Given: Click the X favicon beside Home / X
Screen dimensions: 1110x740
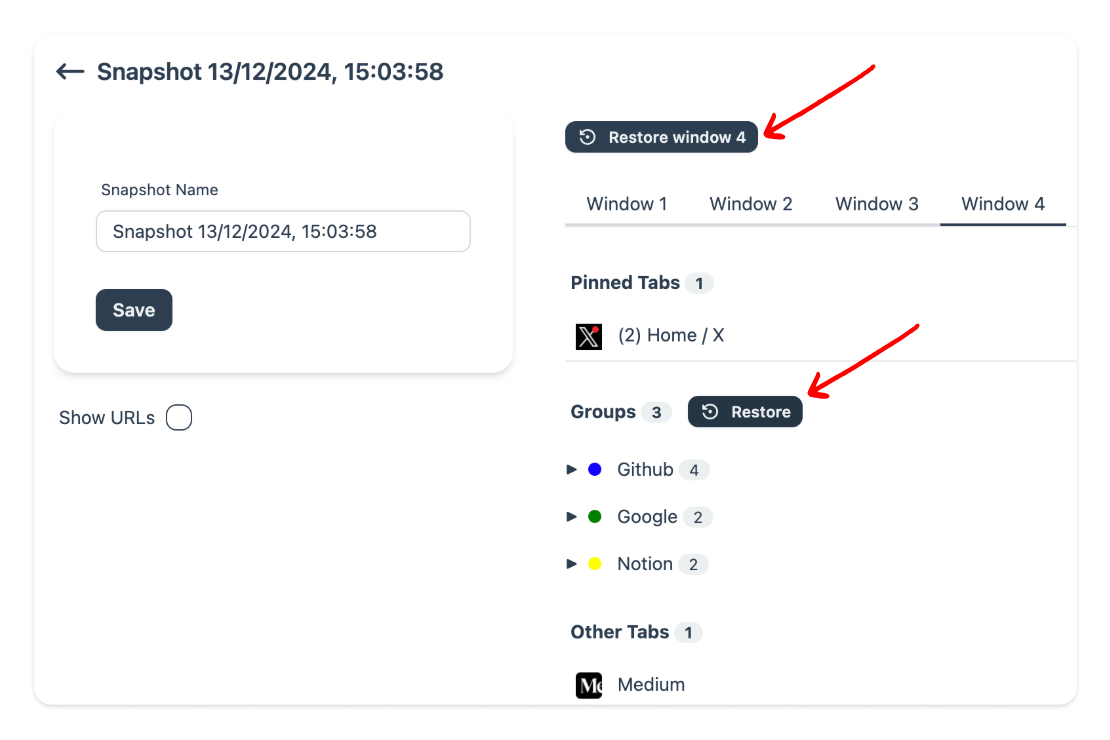Looking at the screenshot, I should click(589, 335).
